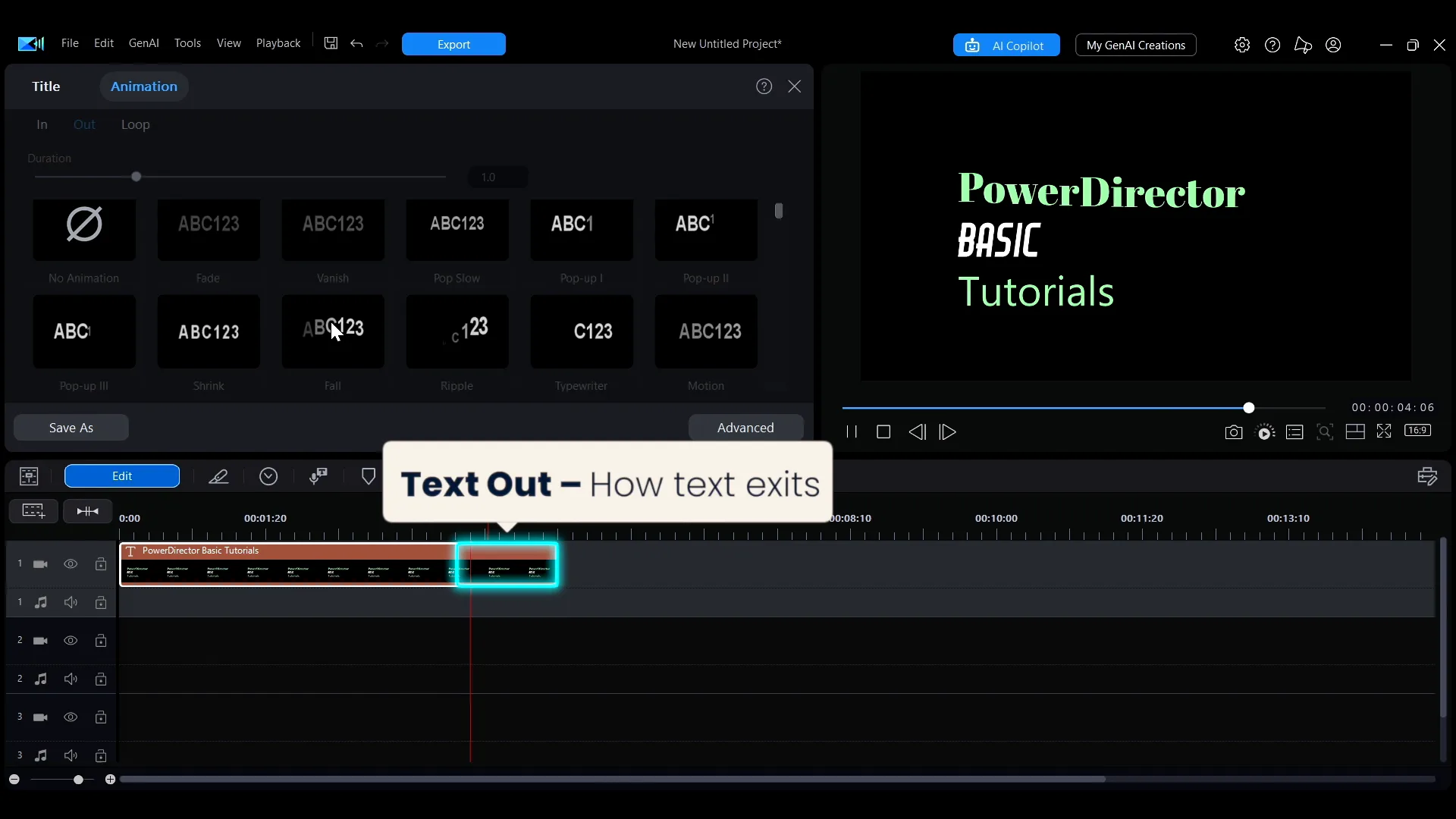
Task: Click the duration value field 1.0
Action: (497, 177)
